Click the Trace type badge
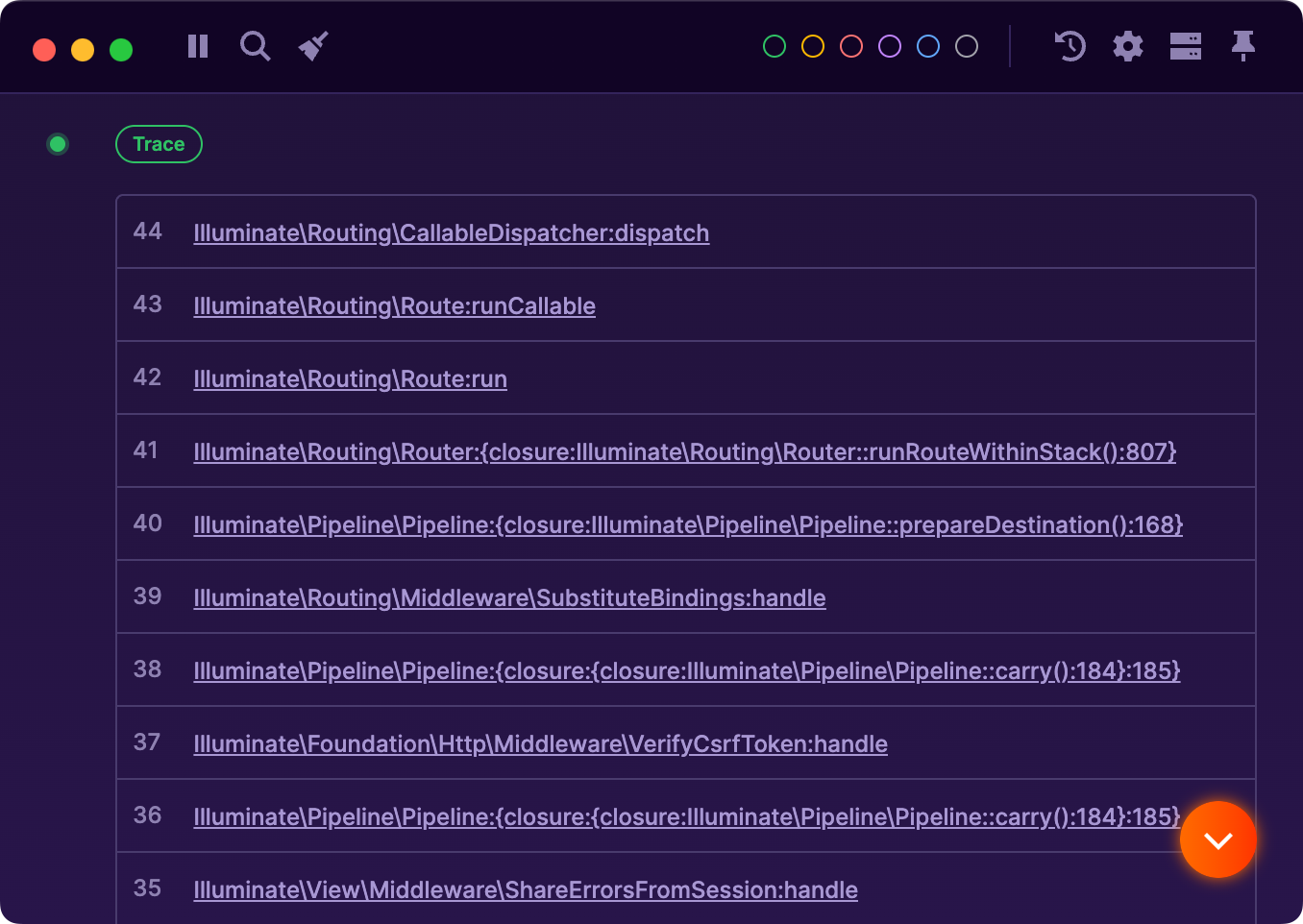The height and width of the screenshot is (924, 1303). pyautogui.click(x=159, y=144)
